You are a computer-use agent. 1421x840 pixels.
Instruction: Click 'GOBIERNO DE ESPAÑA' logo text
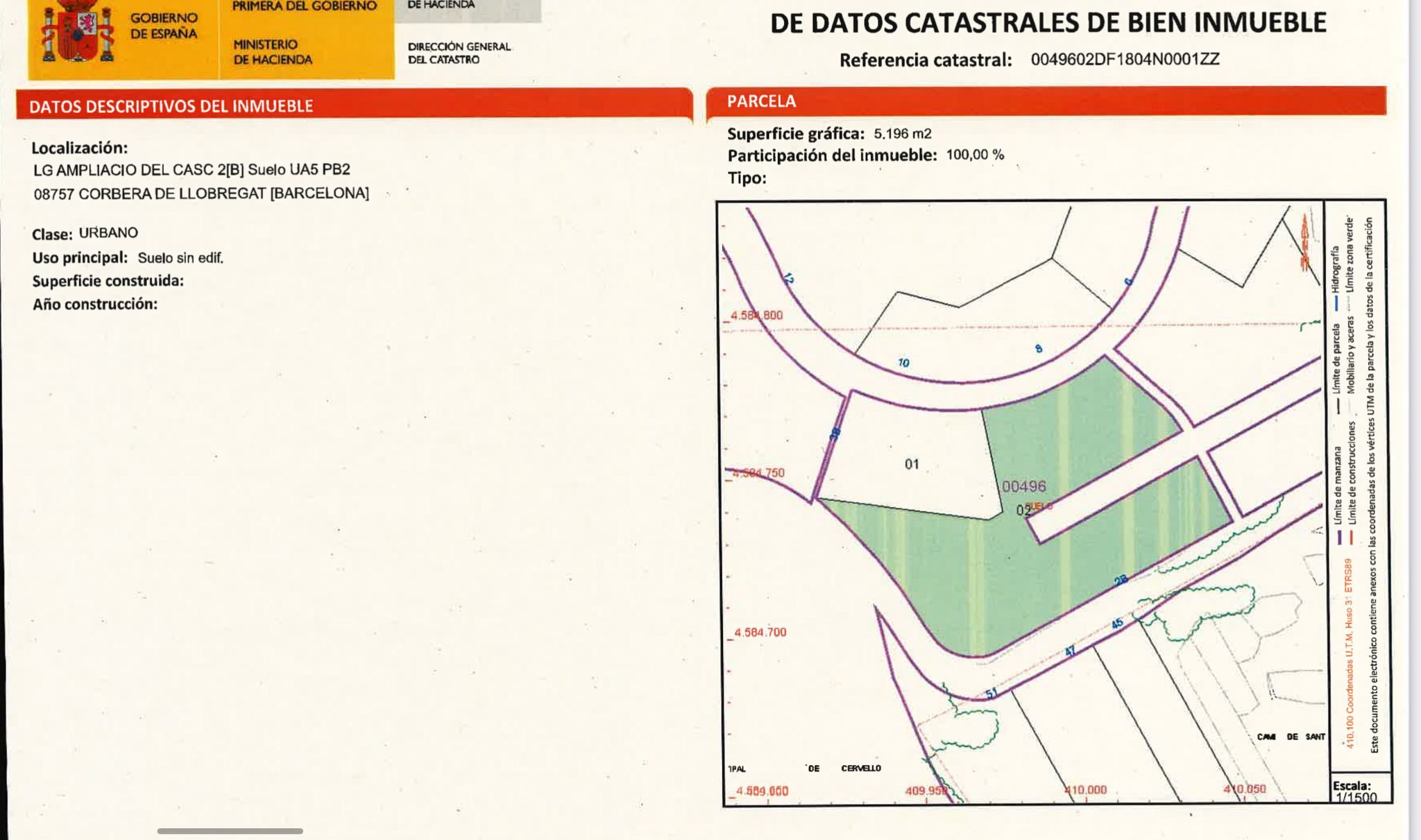pos(164,26)
